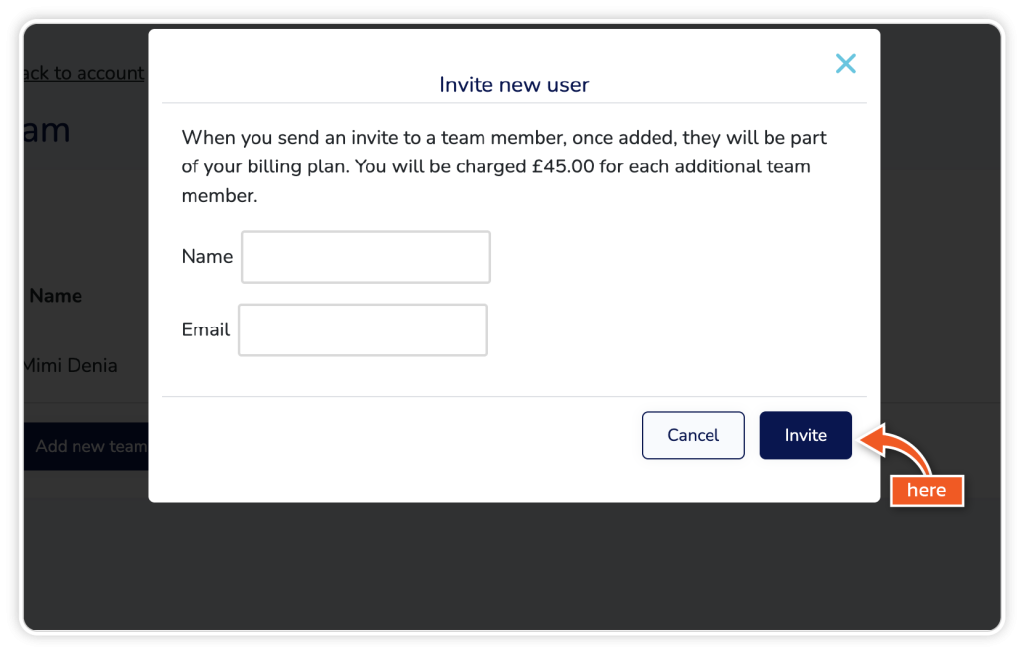This screenshot has height=654, width=1024.
Task: Click the Name field label
Action: pyautogui.click(x=207, y=257)
